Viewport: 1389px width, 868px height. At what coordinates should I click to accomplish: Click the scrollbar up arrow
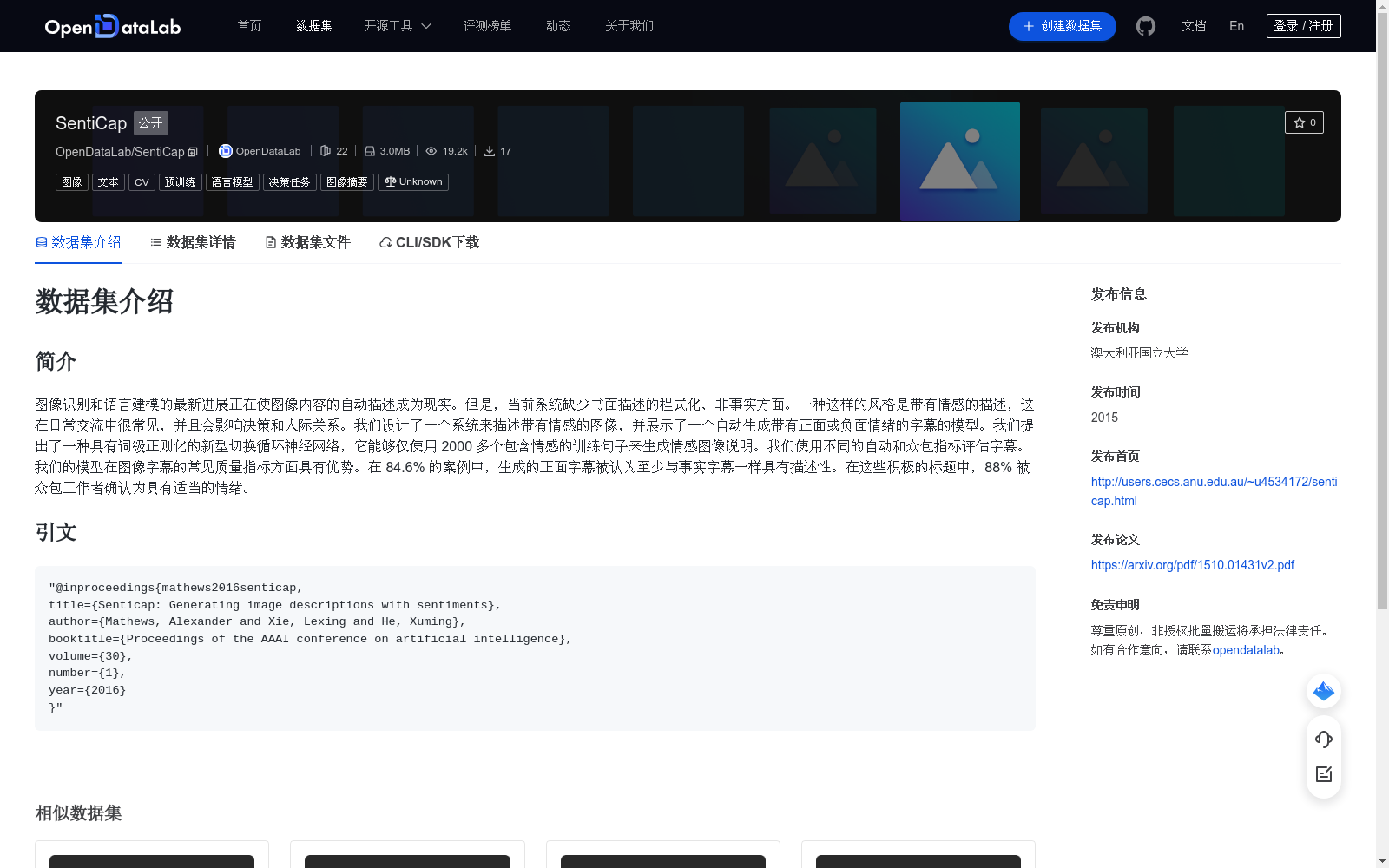coord(1382,6)
